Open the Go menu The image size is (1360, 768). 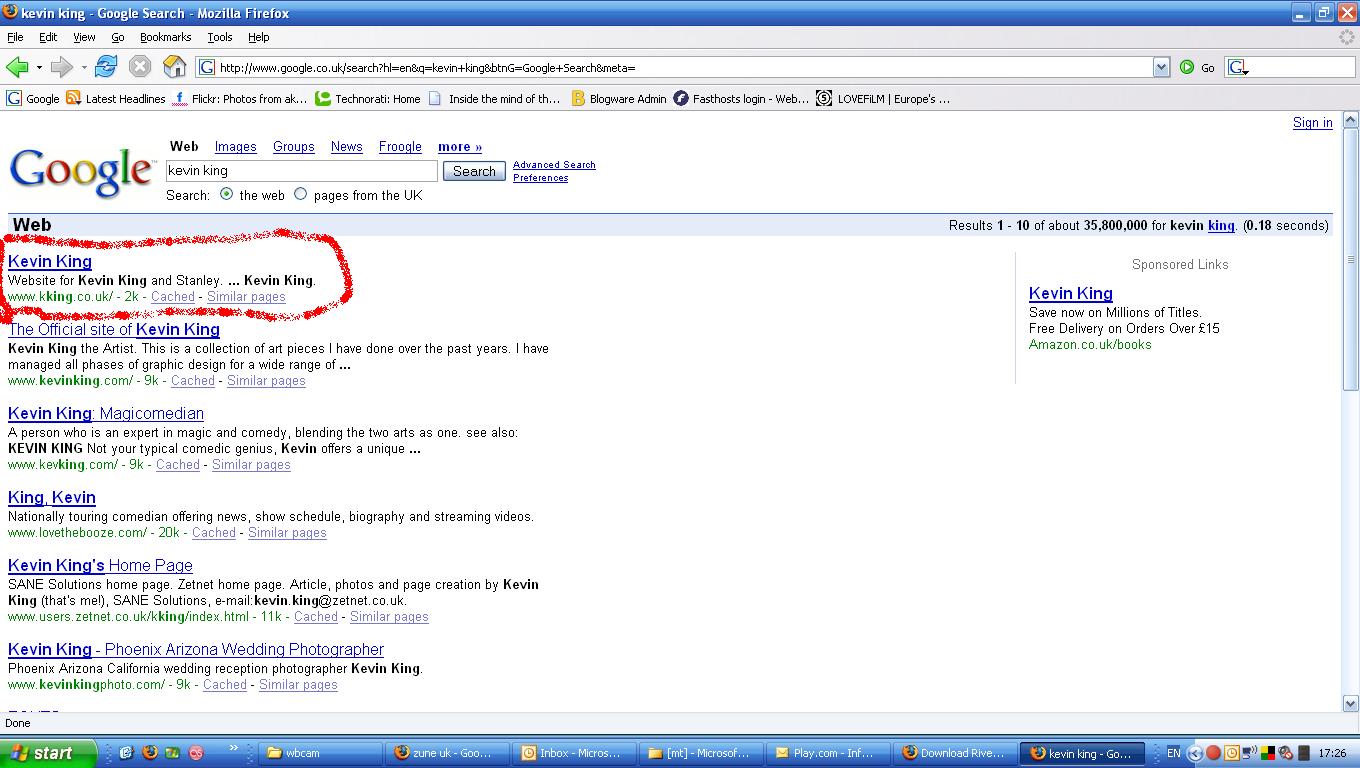(x=118, y=37)
